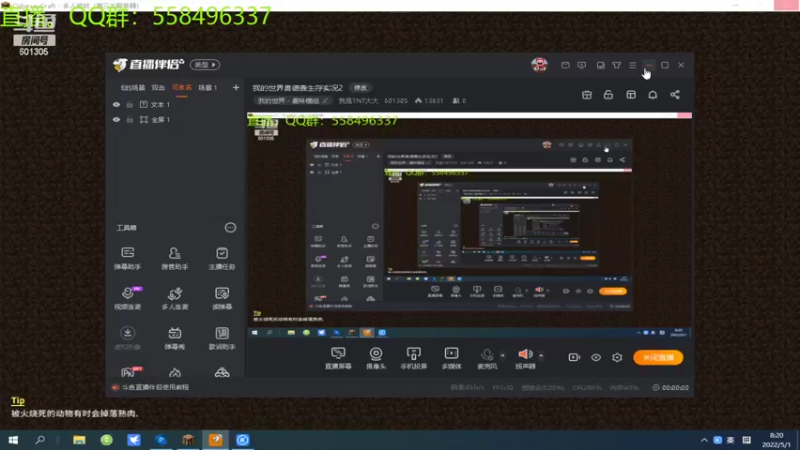The image size is (800, 450).
Task: Start the 视频连麦 video co-stream tool
Action: click(128, 298)
